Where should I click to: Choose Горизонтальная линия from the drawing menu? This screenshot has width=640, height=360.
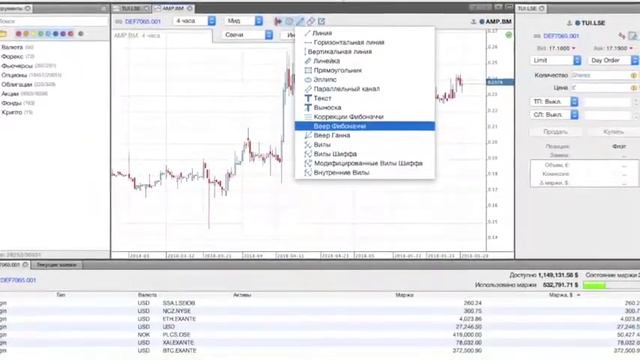pos(365,42)
